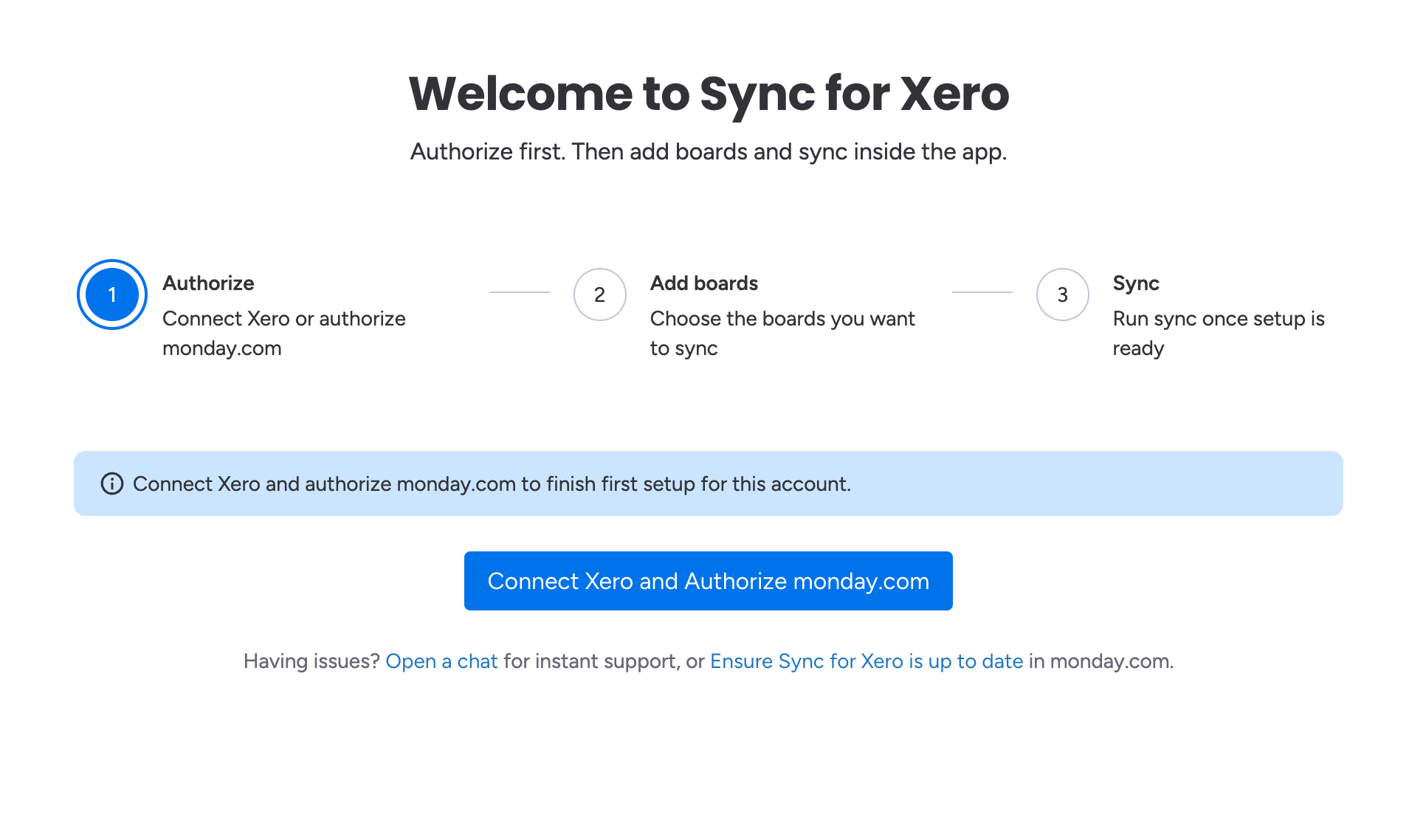Click the connector line between steps 2 and 3
1426x840 pixels.
tap(982, 292)
